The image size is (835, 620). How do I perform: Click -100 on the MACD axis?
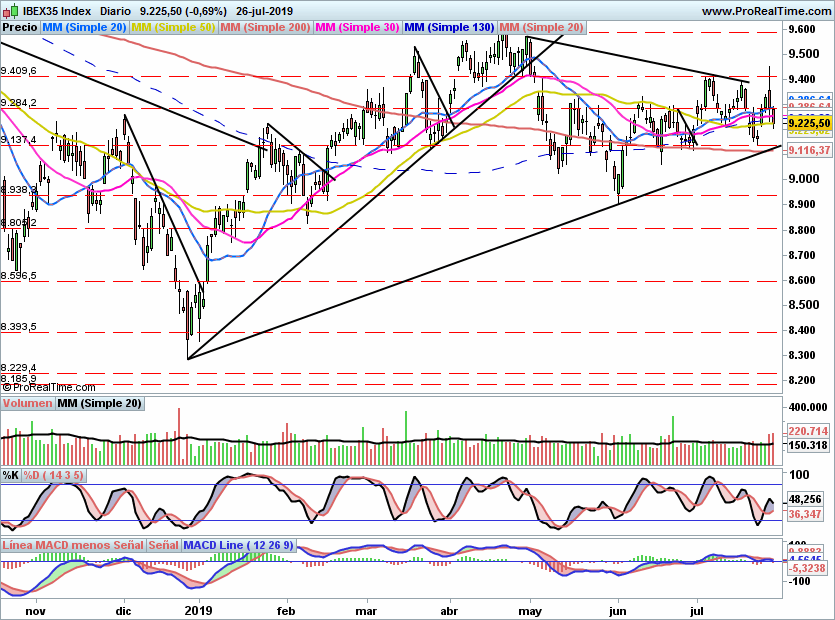798,581
